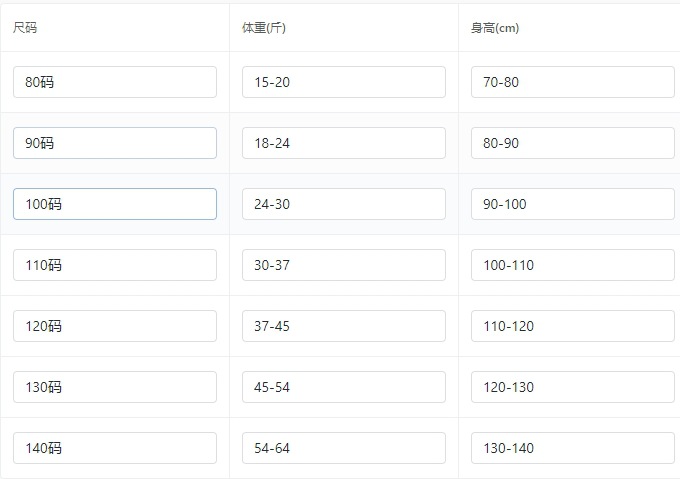Click the weight box containing 54-64
680x479 pixels.
coord(344,448)
